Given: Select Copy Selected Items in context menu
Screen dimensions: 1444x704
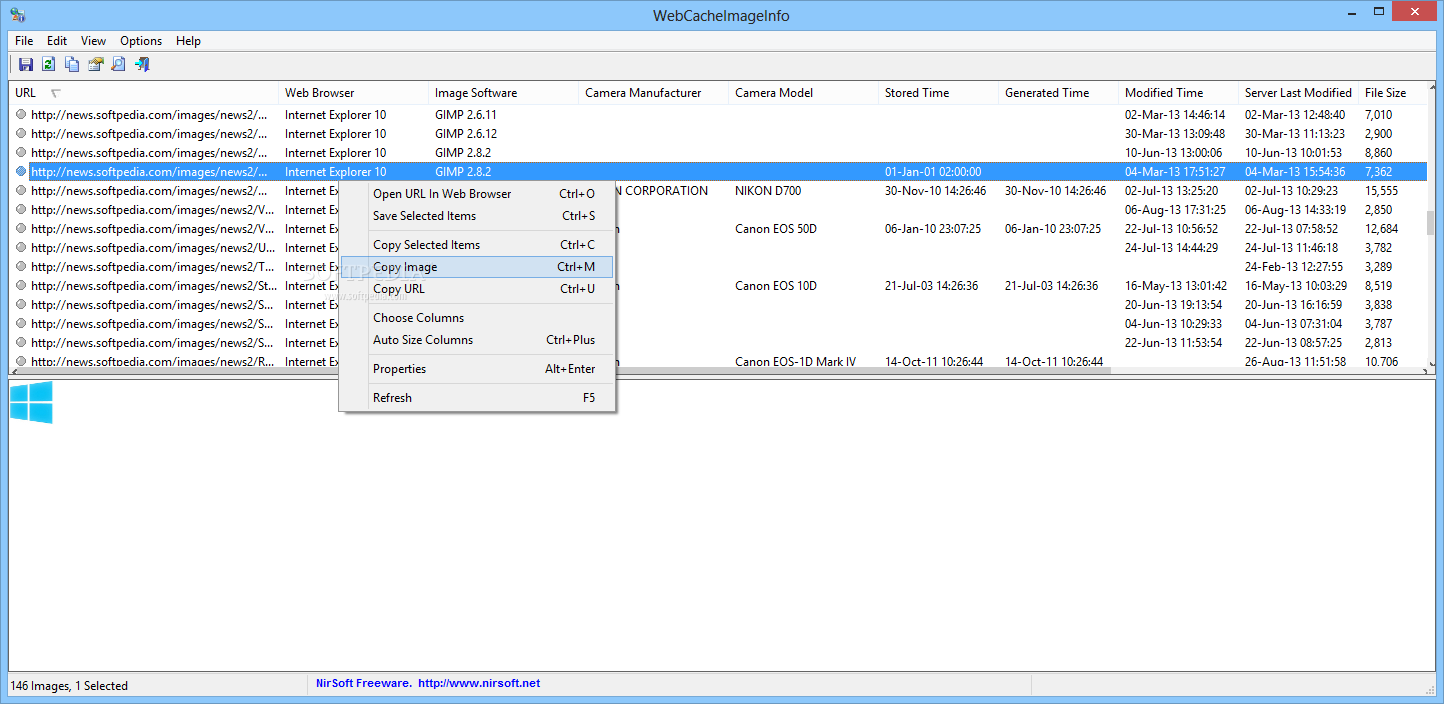Looking at the screenshot, I should 477,245.
